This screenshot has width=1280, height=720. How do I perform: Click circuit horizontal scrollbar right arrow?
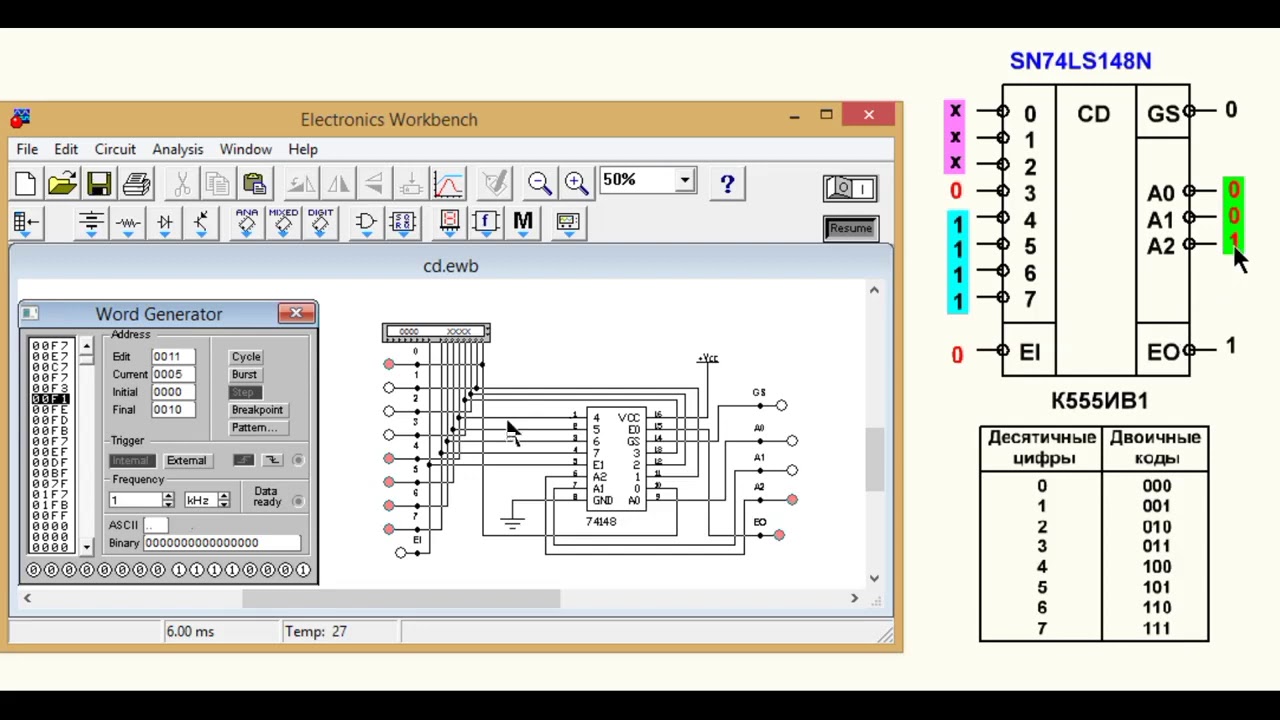[854, 598]
